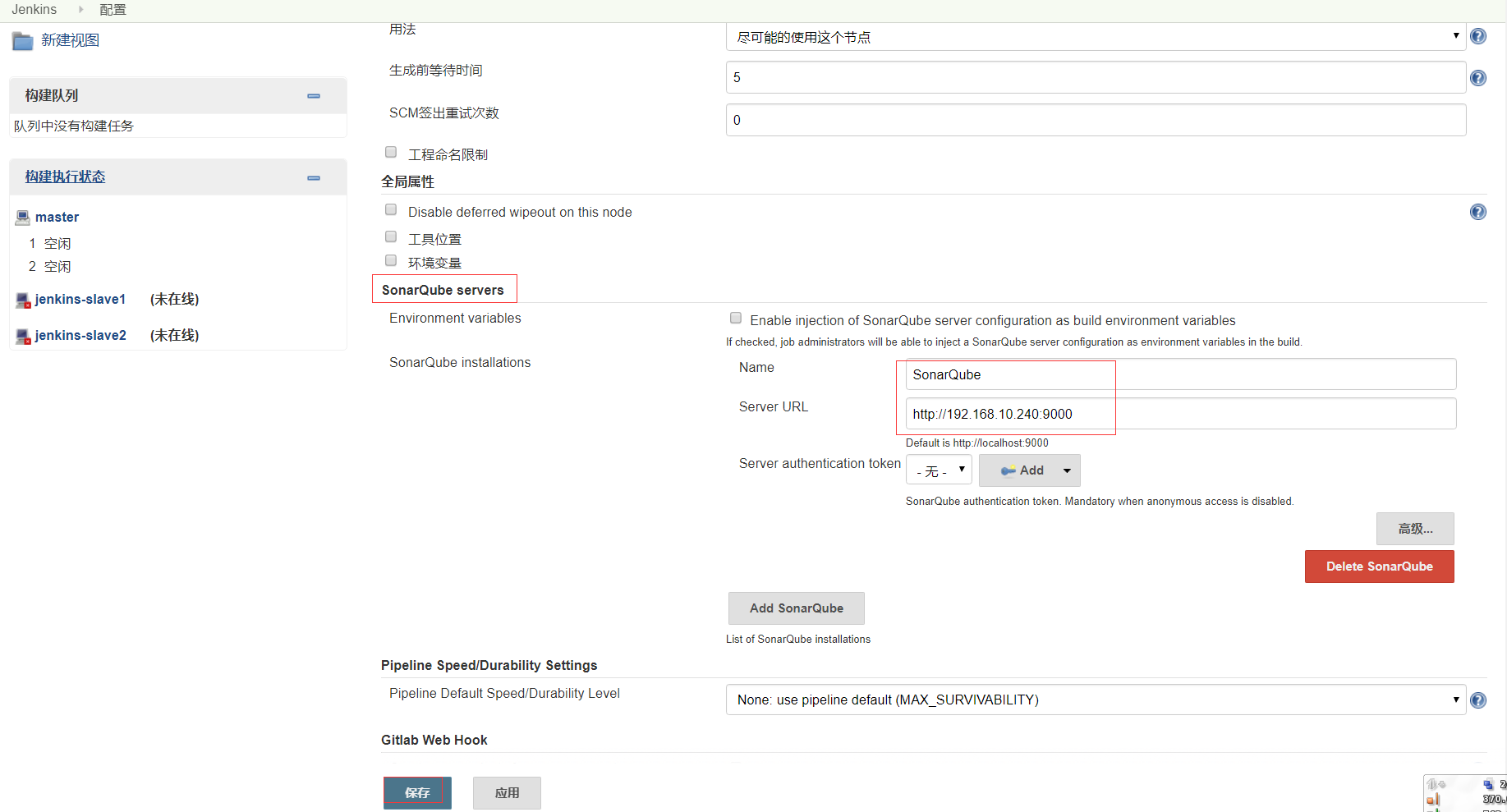Click Jenkins in the breadcrumb
1507x812 pixels.
34,9
